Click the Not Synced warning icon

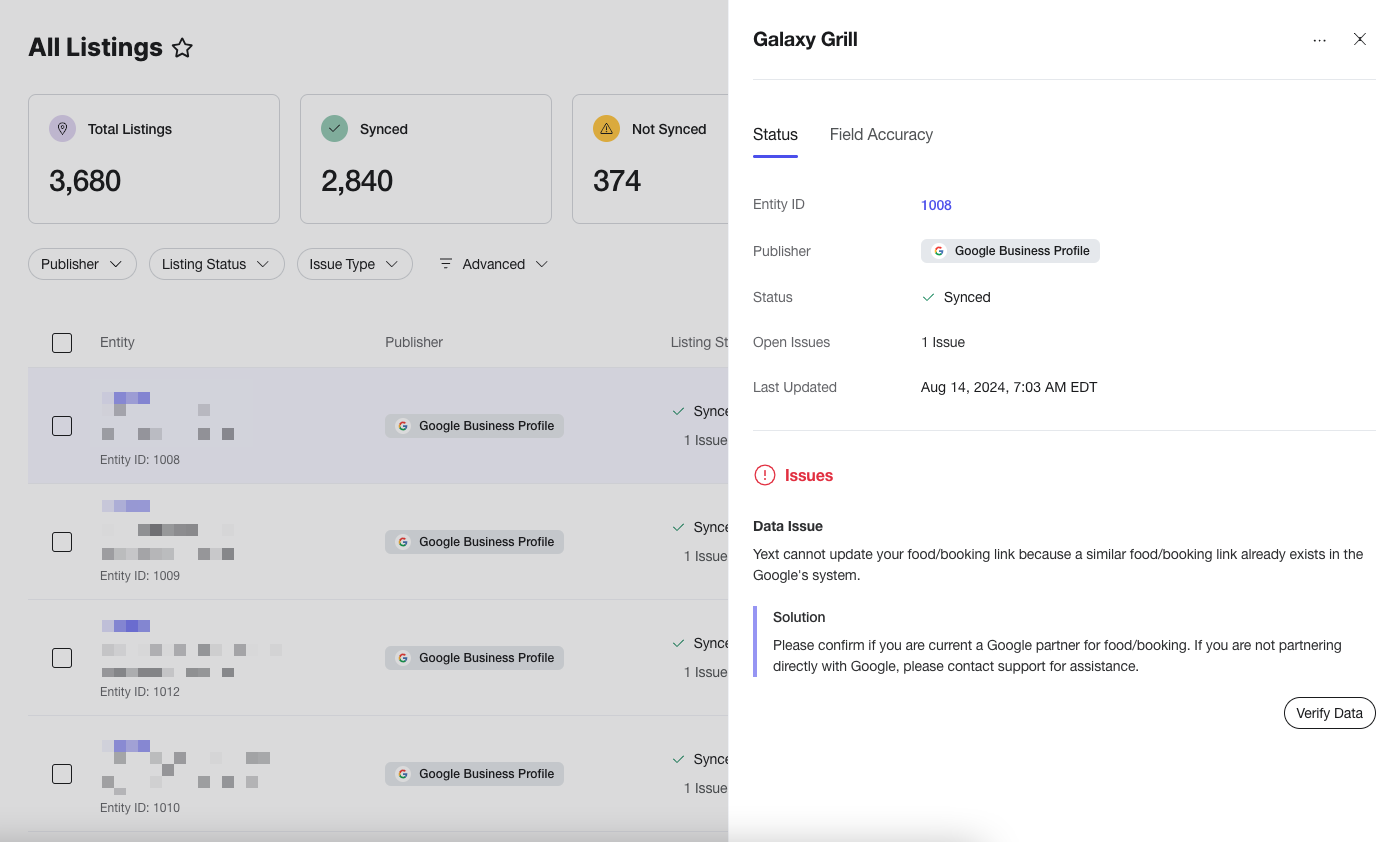(x=606, y=129)
